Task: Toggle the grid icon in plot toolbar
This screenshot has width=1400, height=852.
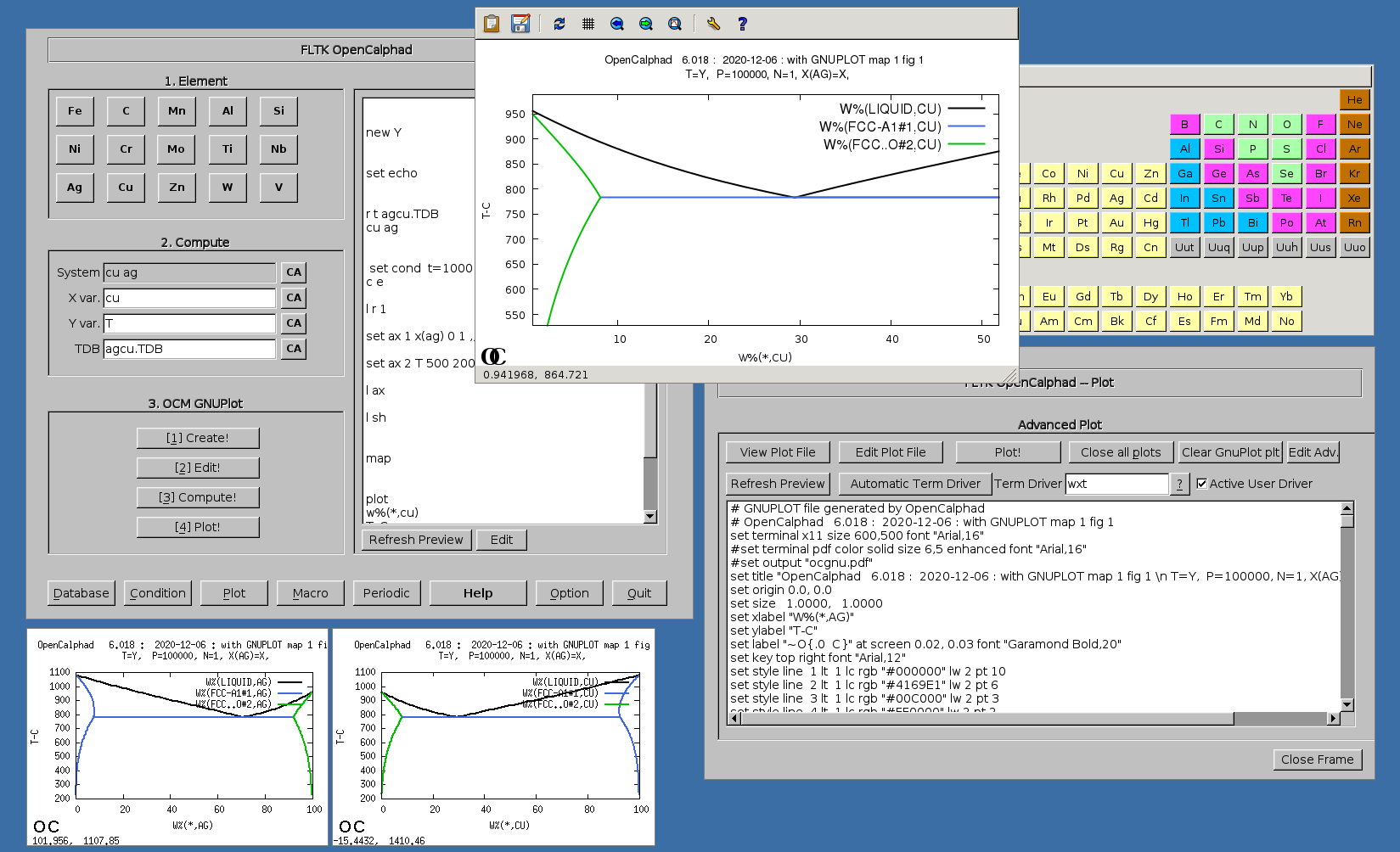Action: click(588, 24)
